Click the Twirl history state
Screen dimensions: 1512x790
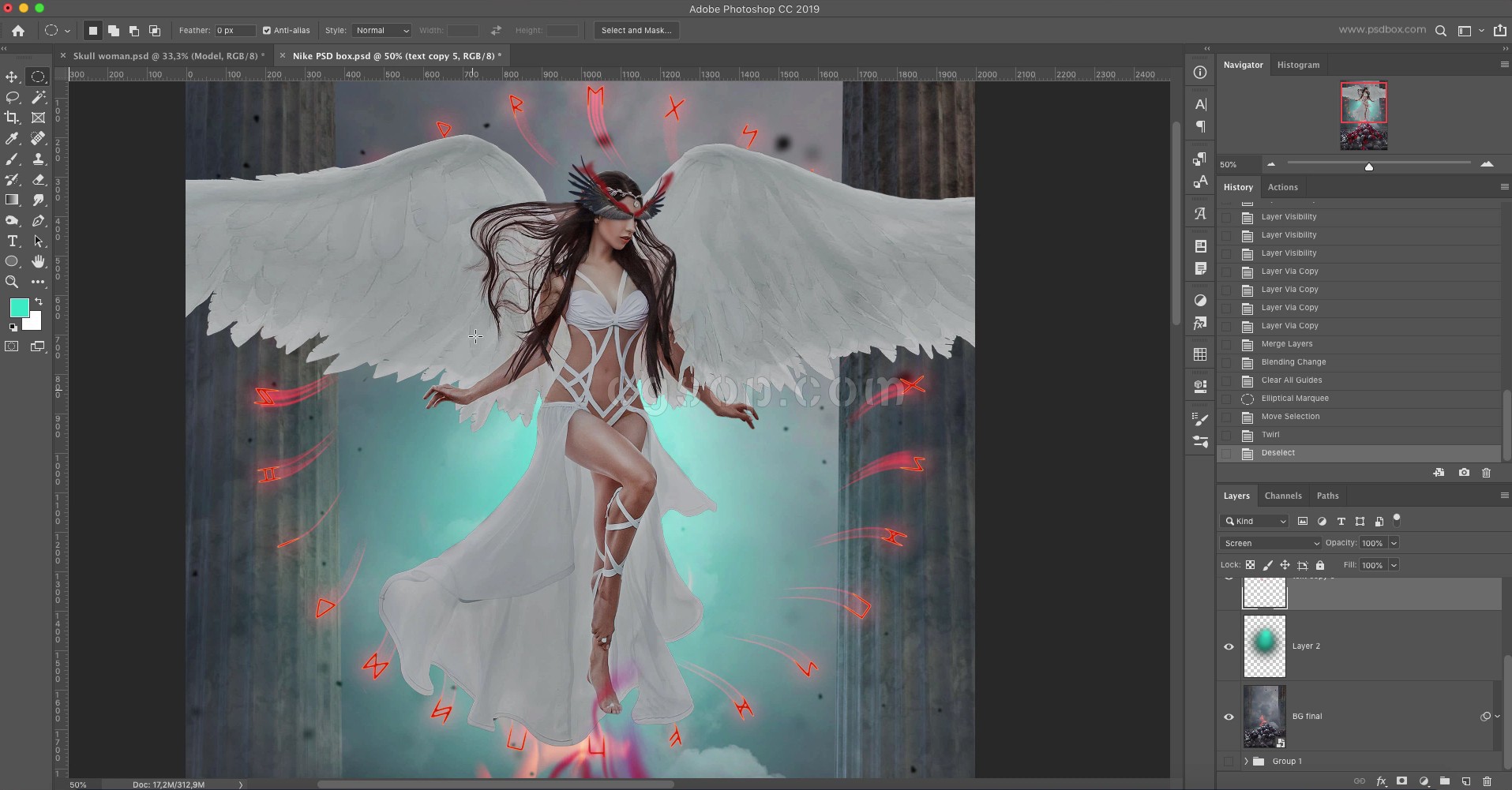pos(1270,435)
